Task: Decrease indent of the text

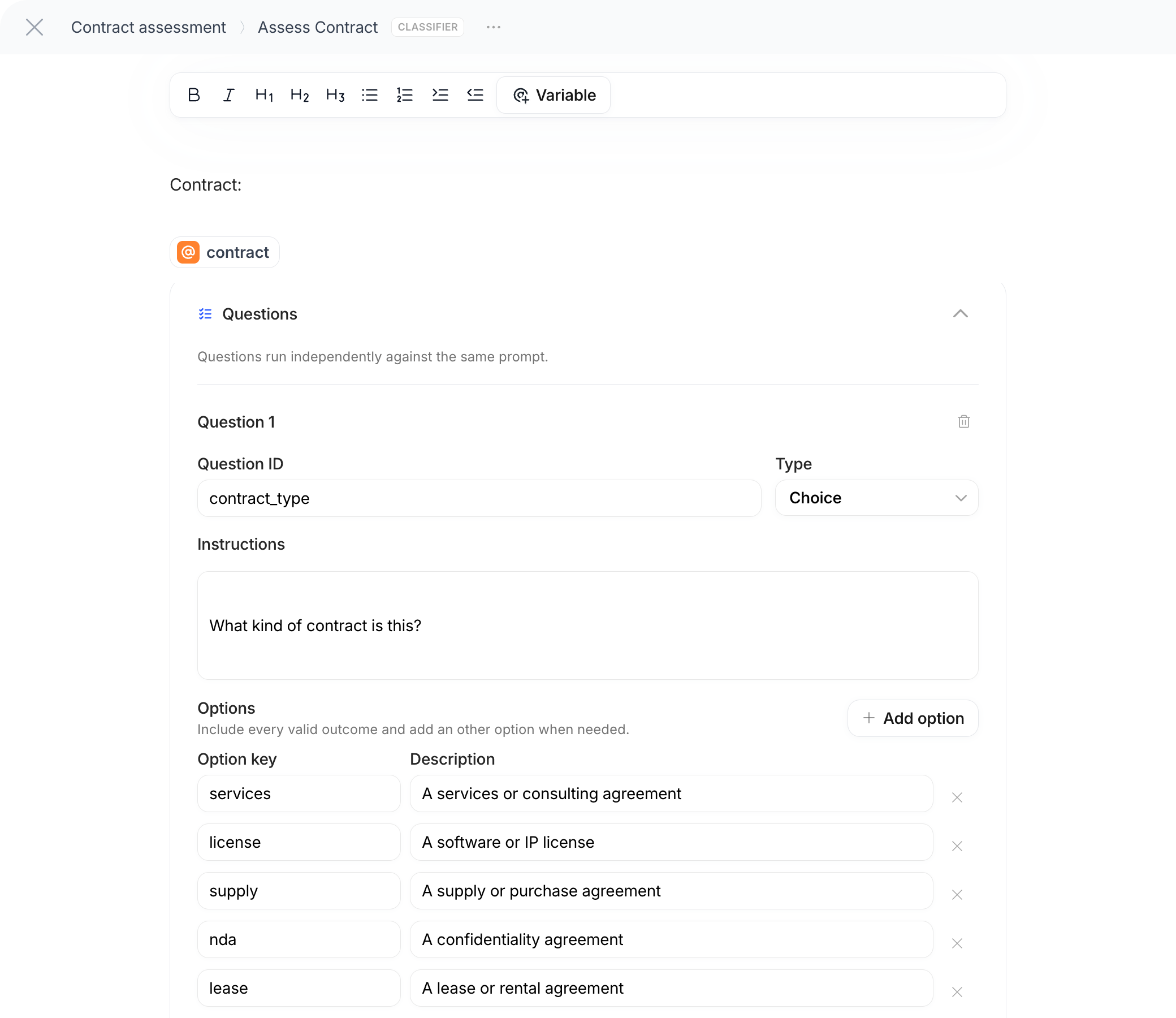Action: 475,95
